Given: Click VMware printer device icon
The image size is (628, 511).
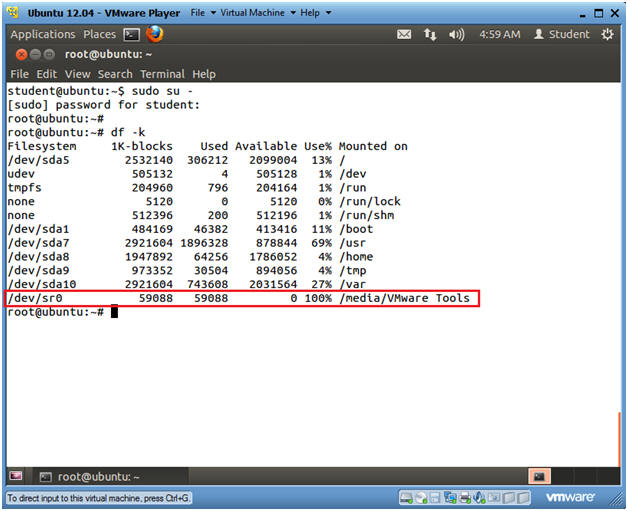Looking at the screenshot, I should pos(465,497).
